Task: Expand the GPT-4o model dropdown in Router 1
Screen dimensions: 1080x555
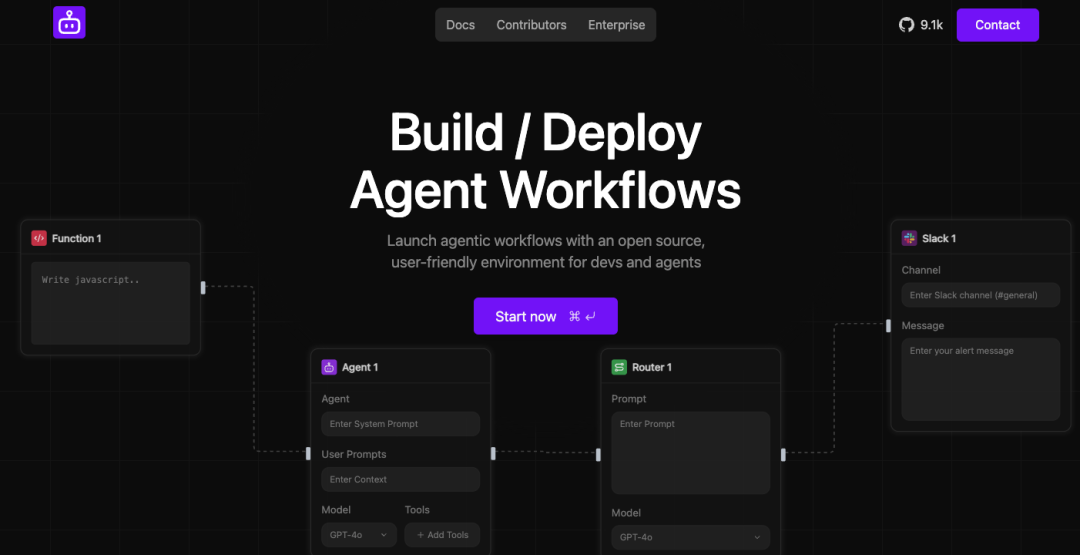Action: tap(691, 537)
